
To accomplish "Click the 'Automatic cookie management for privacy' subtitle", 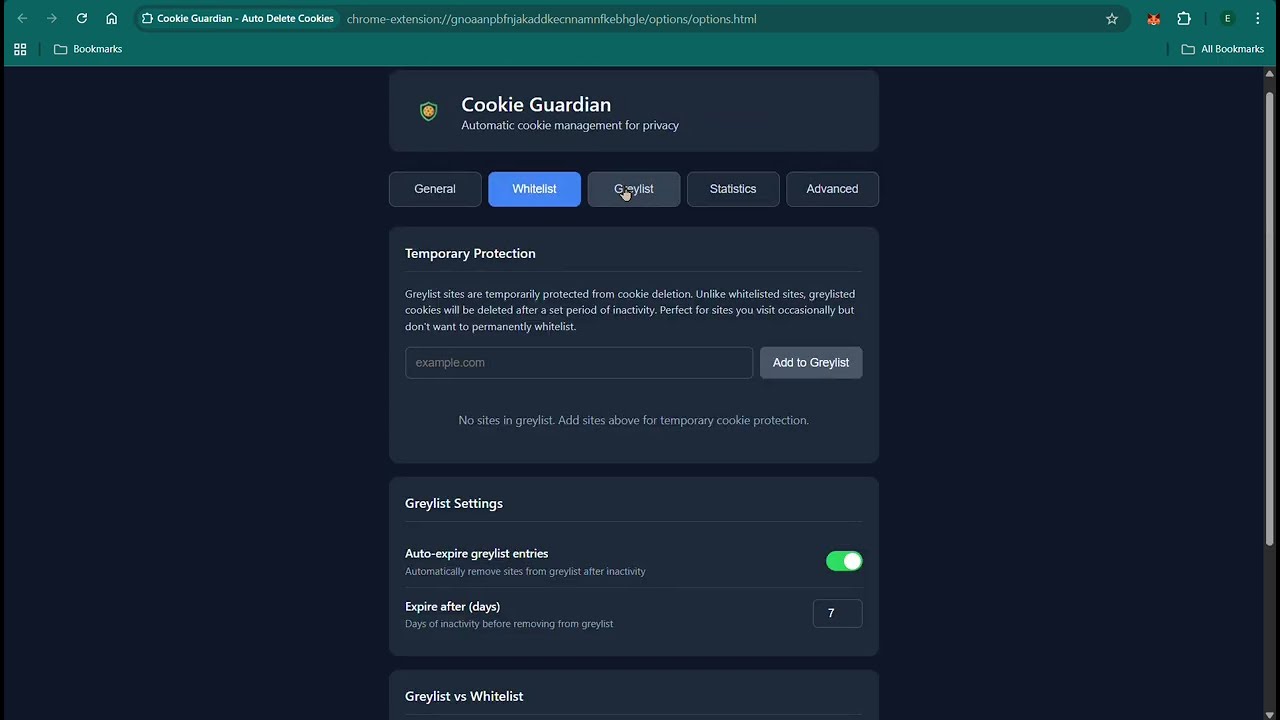I will (570, 125).
